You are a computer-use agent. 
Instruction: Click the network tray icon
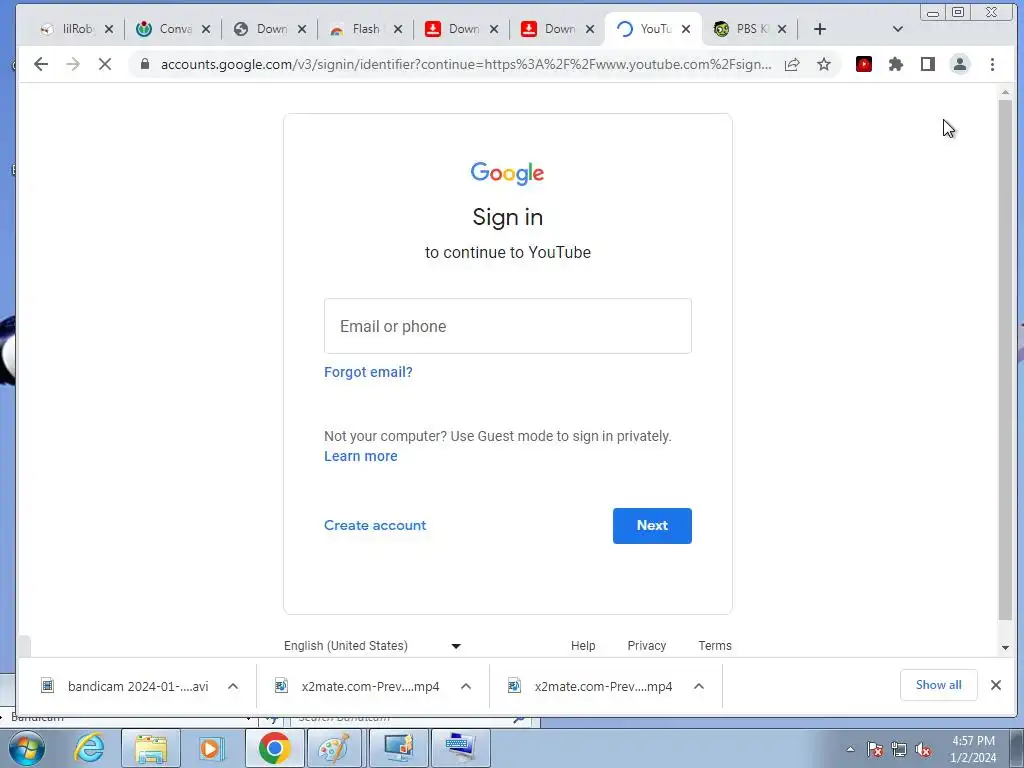[x=899, y=750]
